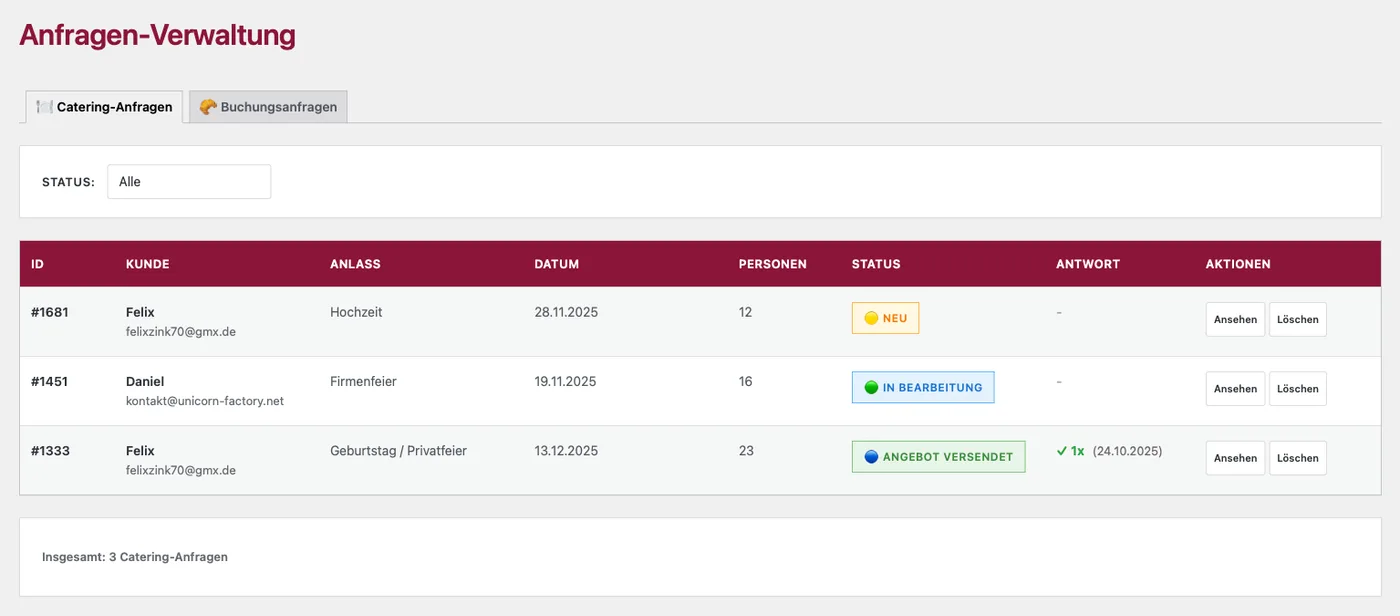This screenshot has height=616, width=1400.
Task: Open Daniel's request via Ansehen
Action: pyautogui.click(x=1235, y=389)
